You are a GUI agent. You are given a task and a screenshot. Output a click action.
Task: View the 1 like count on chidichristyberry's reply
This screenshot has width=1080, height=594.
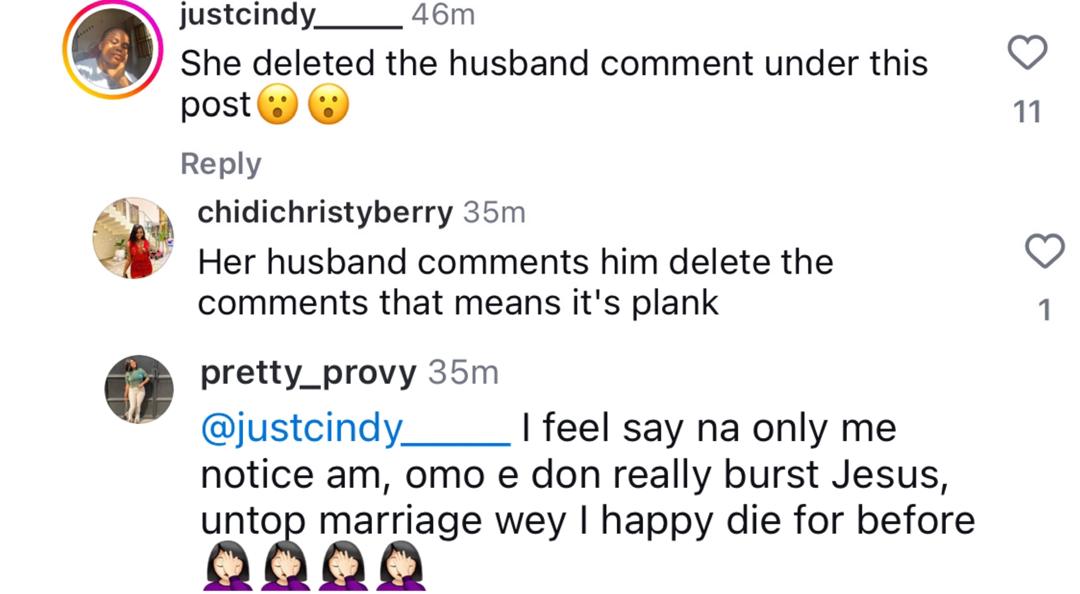click(x=1045, y=311)
